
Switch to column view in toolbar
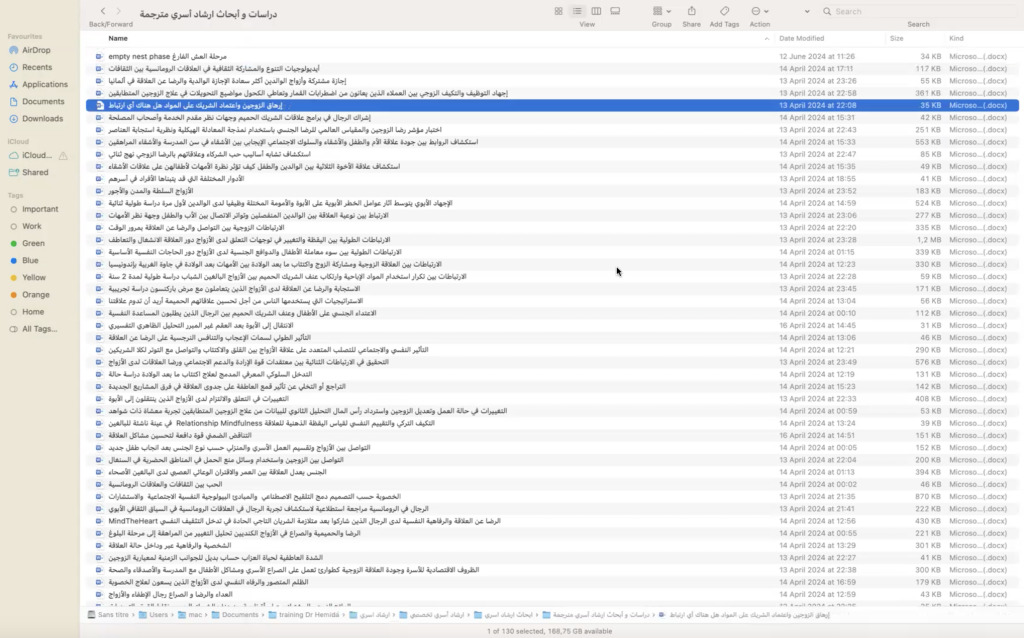click(595, 11)
